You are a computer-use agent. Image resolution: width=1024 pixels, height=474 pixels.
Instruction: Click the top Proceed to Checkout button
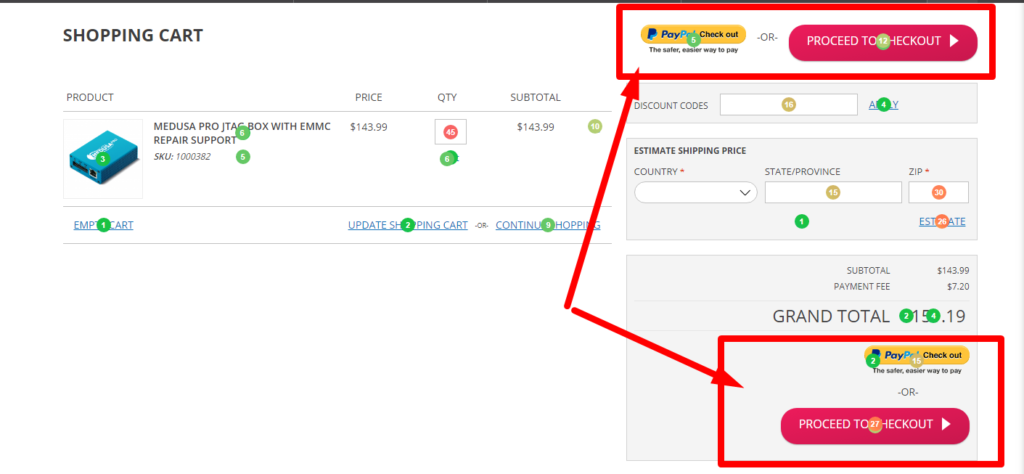[x=883, y=43]
